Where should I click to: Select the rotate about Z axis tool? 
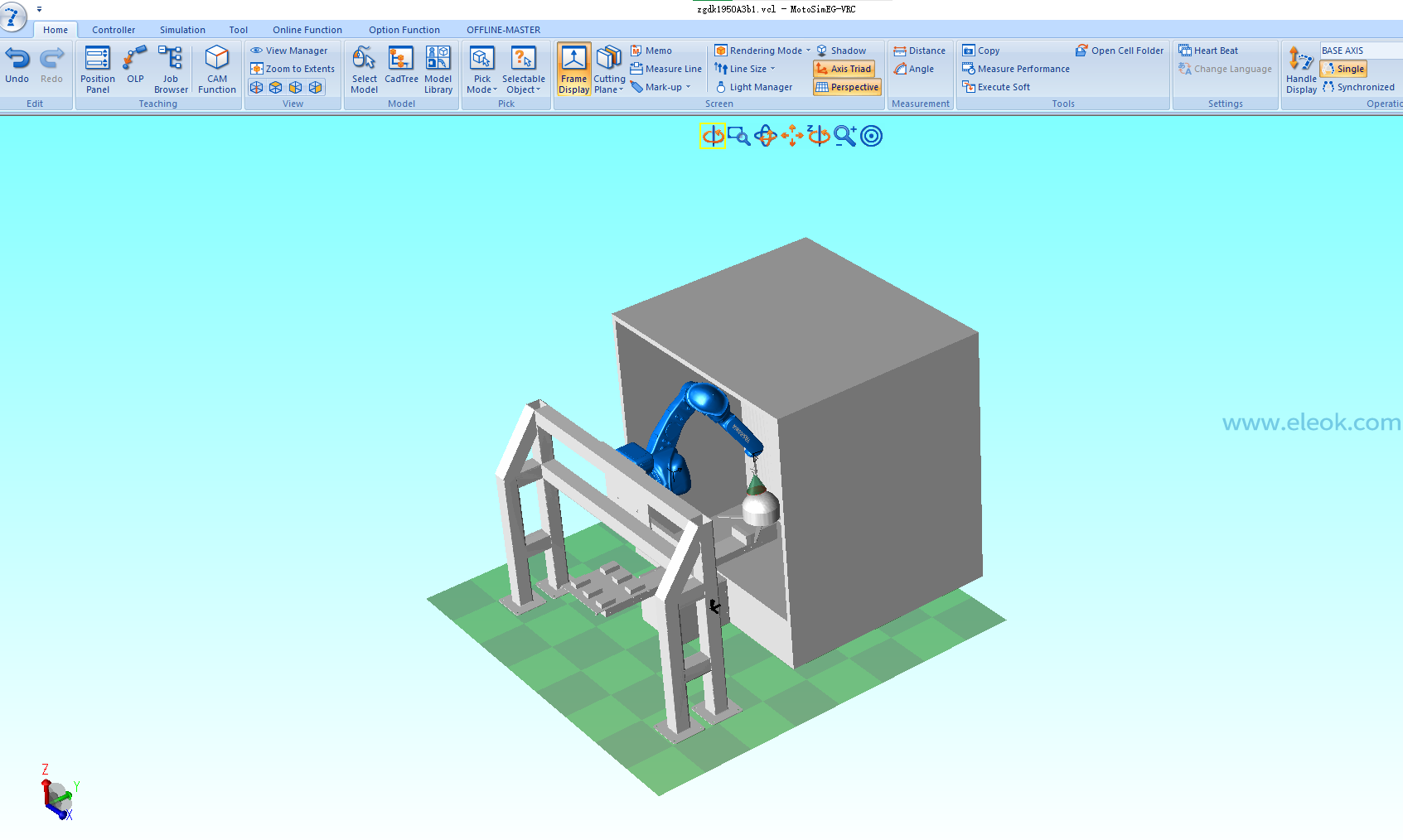coord(819,136)
